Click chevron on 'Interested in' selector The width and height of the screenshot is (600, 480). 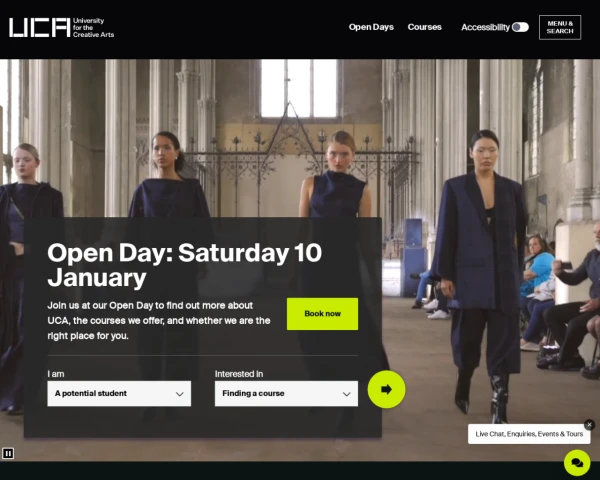point(347,394)
